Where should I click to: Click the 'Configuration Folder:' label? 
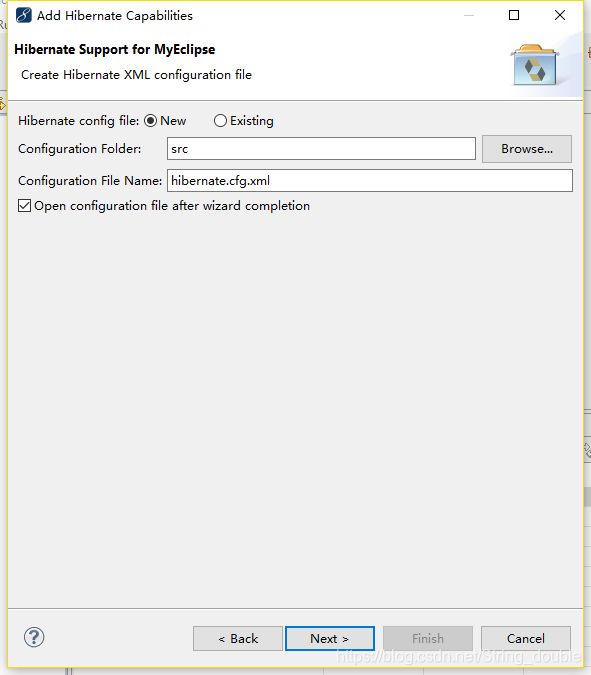click(80, 149)
